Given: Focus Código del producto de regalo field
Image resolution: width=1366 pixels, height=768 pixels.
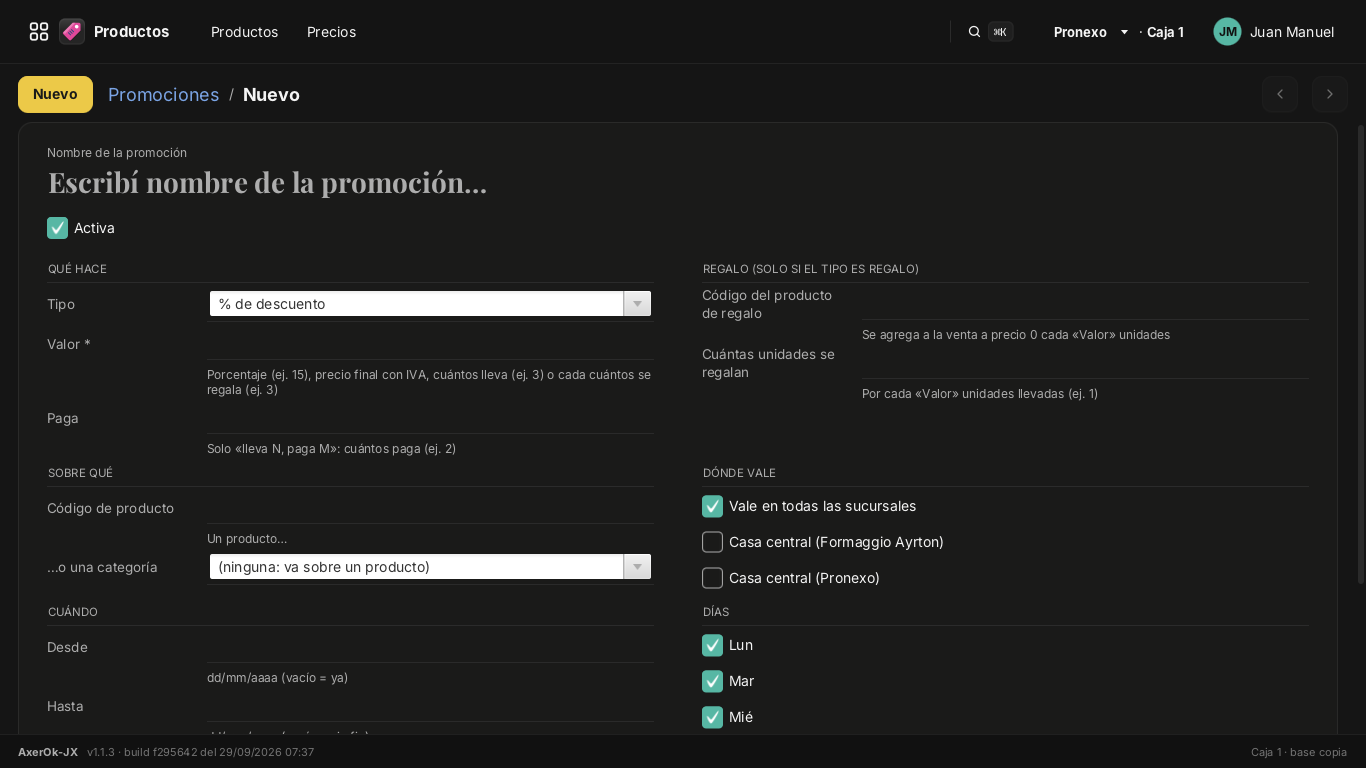Looking at the screenshot, I should 1085,304.
